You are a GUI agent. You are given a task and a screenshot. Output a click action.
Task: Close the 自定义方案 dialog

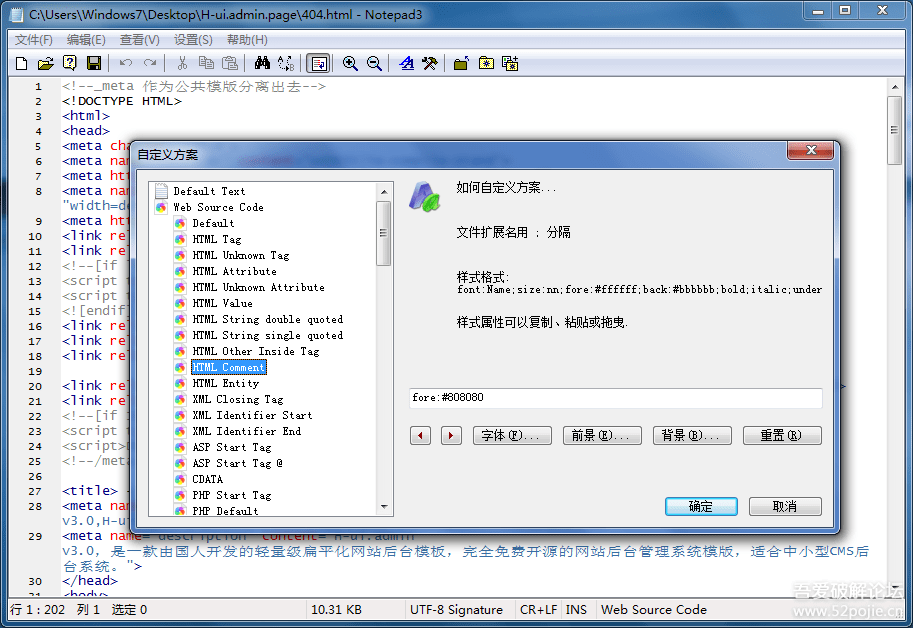811,150
